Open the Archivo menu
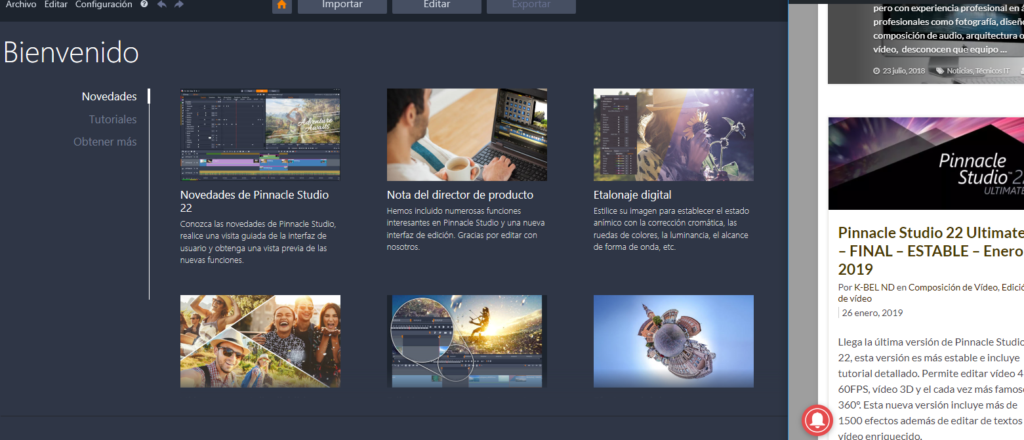Image resolution: width=1024 pixels, height=440 pixels. 21,5
